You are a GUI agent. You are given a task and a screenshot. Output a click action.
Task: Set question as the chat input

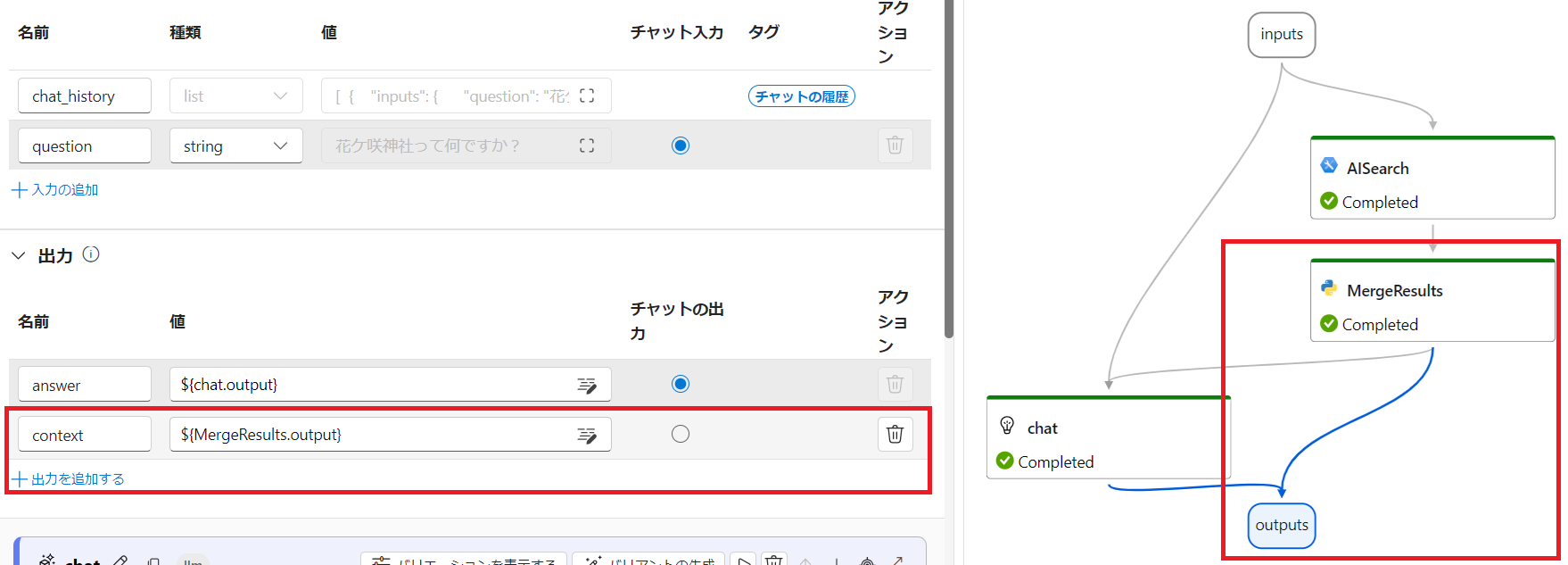681,145
